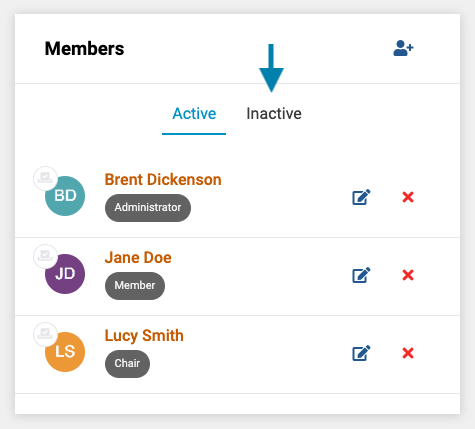
Task: Edit Lucy Smith's member details
Action: pyautogui.click(x=361, y=353)
